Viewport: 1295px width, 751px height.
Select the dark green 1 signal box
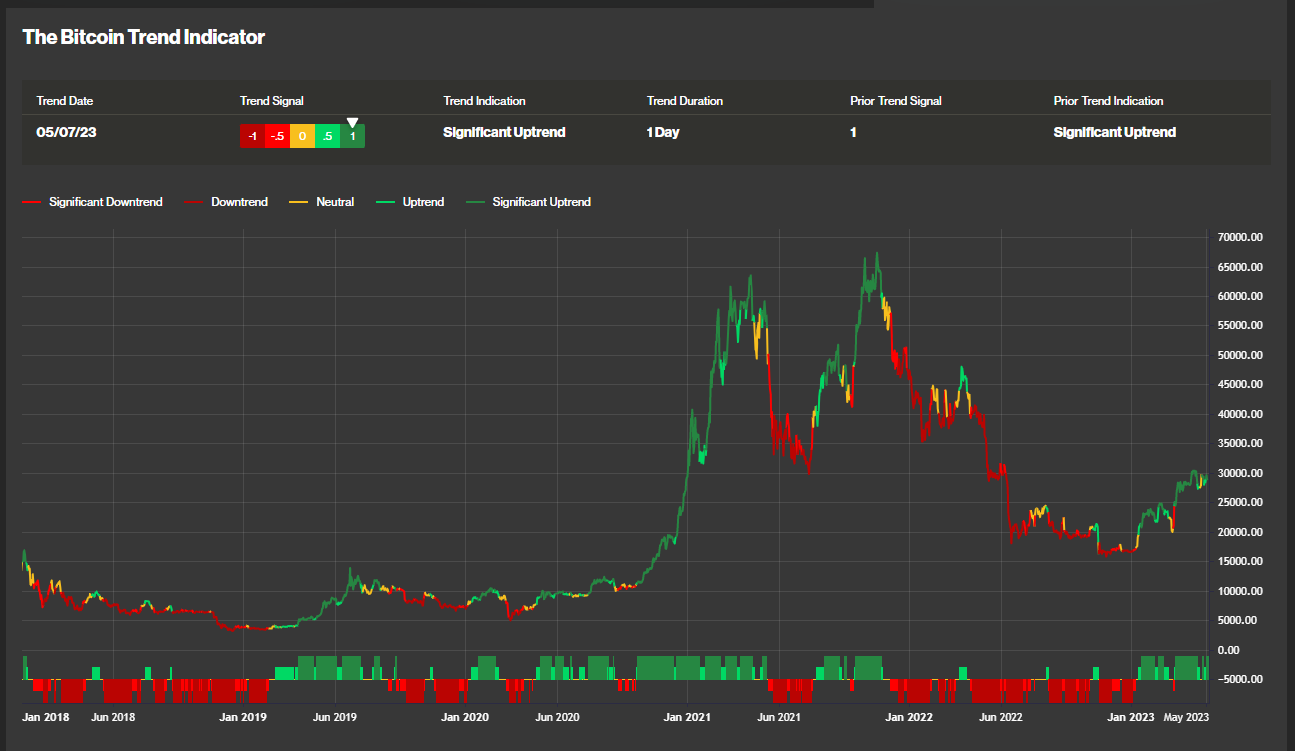[x=352, y=136]
